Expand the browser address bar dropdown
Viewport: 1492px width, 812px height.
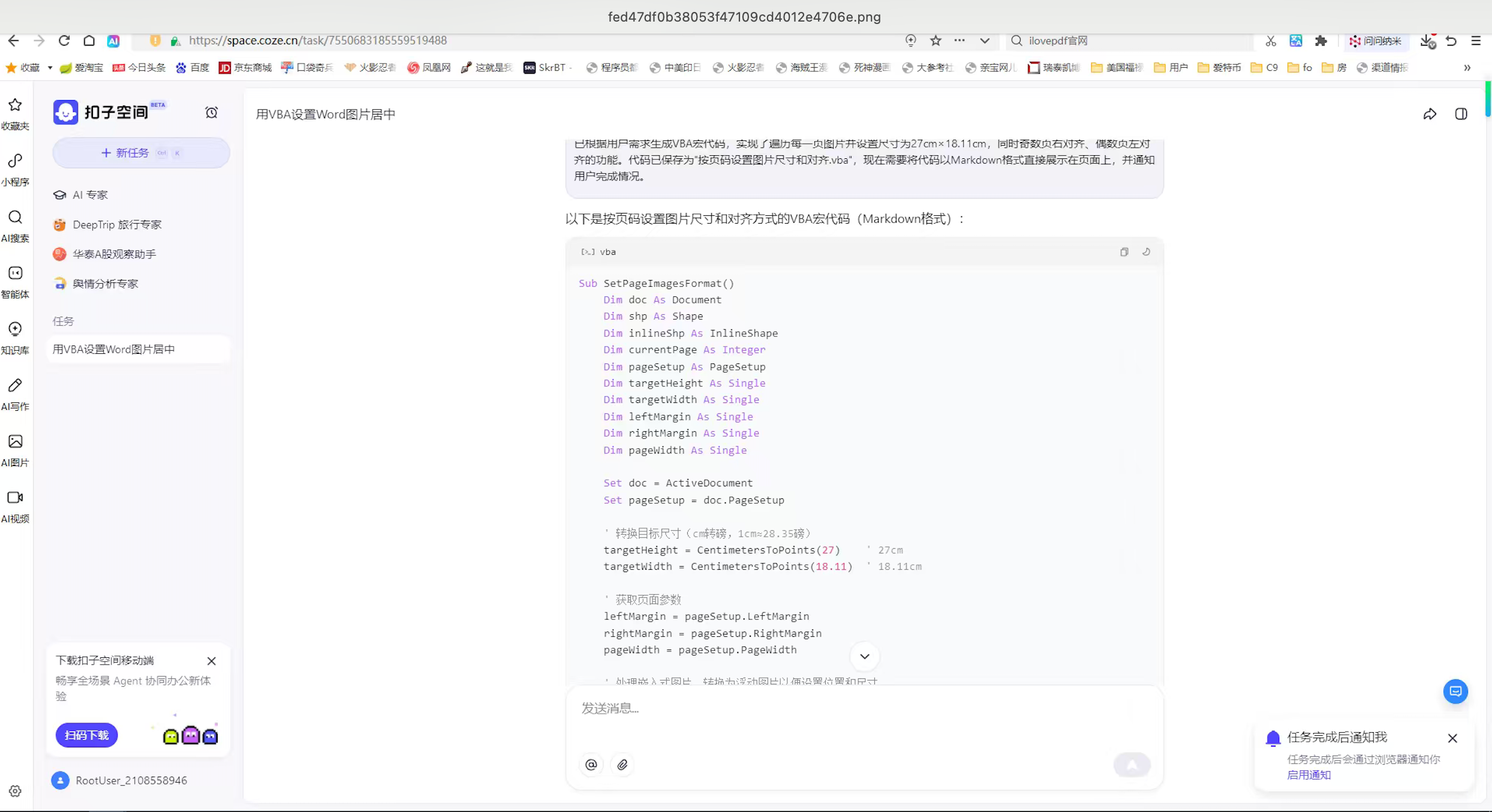985,41
